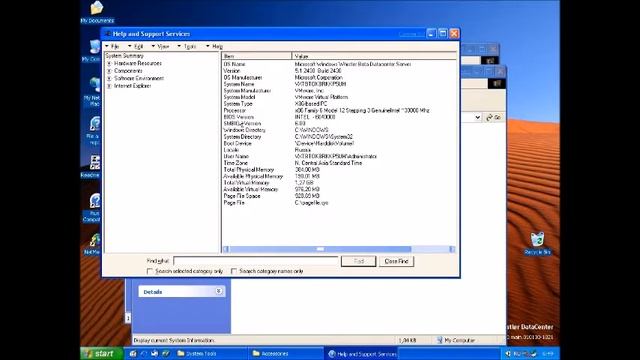Image resolution: width=640 pixels, height=360 pixels.
Task: Select the Version row
Action: (339, 71)
